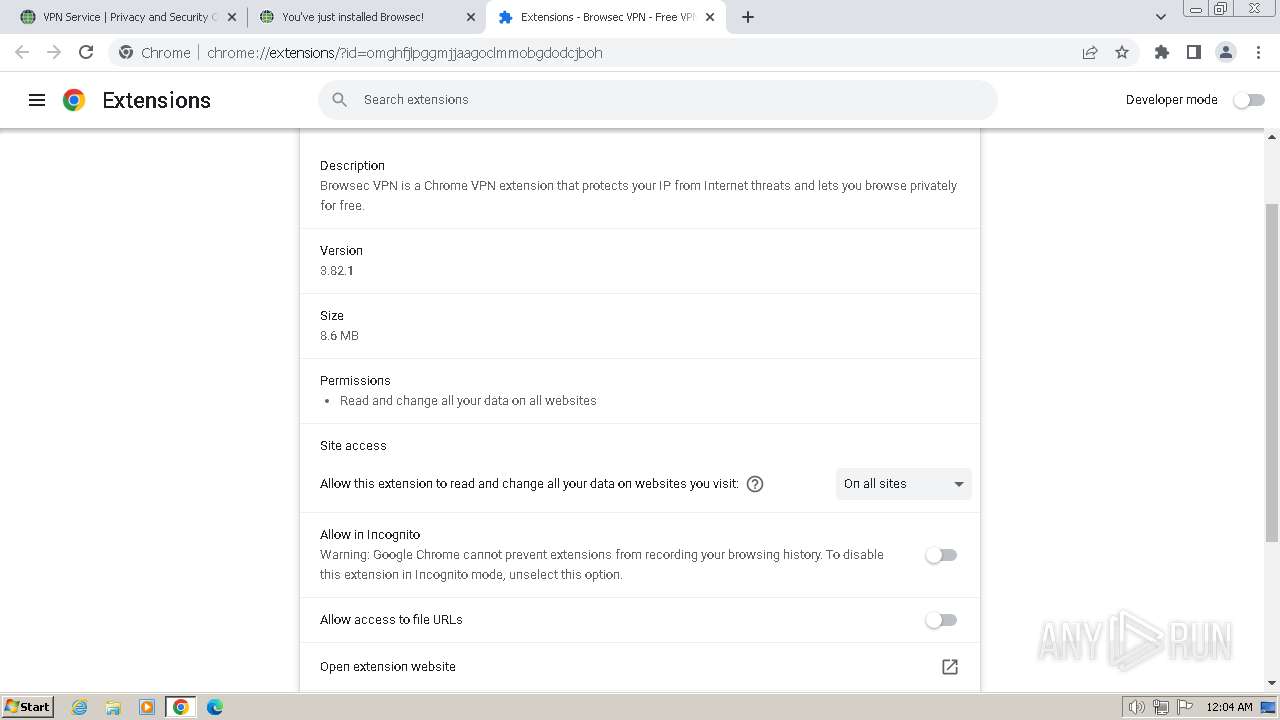Click the Chrome taskbar icon
1280x720 pixels.
click(180, 707)
